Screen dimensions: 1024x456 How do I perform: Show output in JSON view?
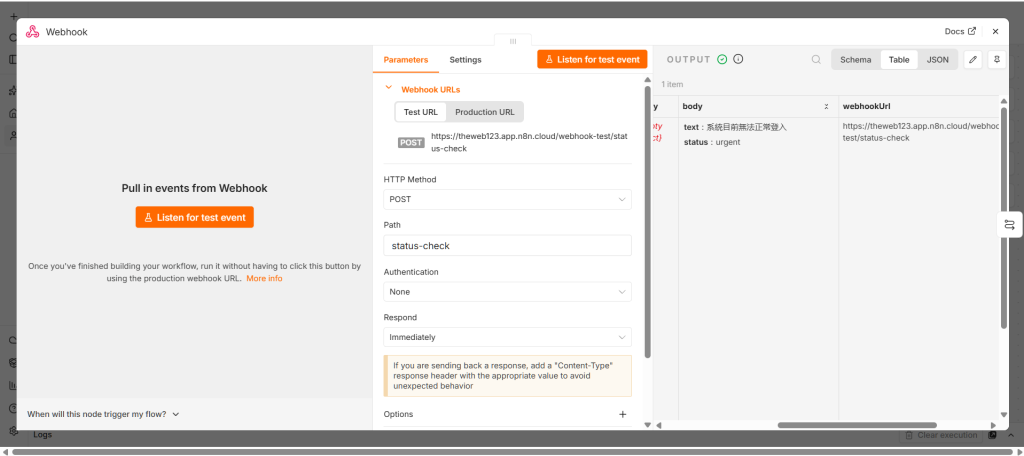(938, 59)
